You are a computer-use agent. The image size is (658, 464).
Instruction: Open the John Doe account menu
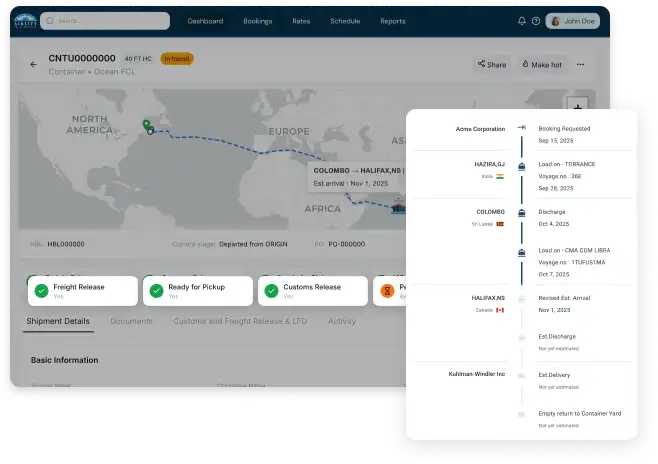(x=573, y=21)
